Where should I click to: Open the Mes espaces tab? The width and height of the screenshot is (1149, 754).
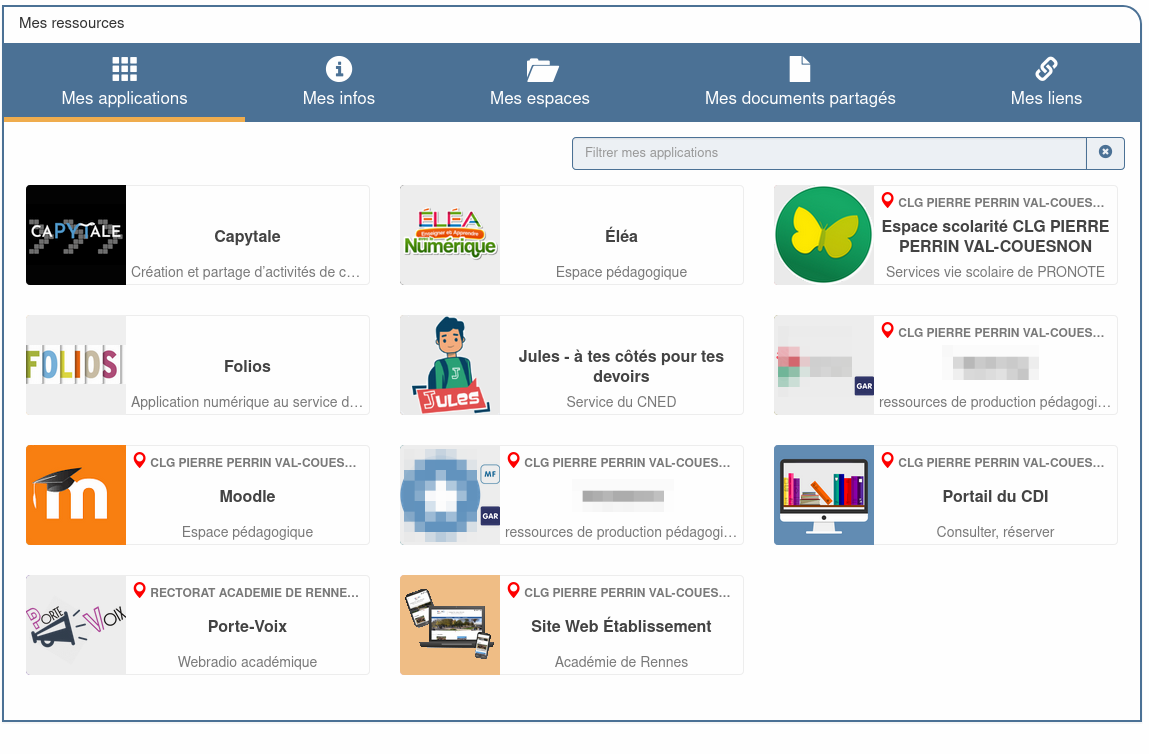tap(540, 83)
